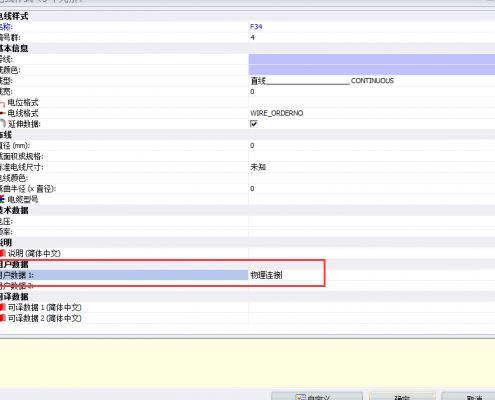Toggle the 延伸数据 checkbox
495x400 pixels.
click(x=254, y=124)
